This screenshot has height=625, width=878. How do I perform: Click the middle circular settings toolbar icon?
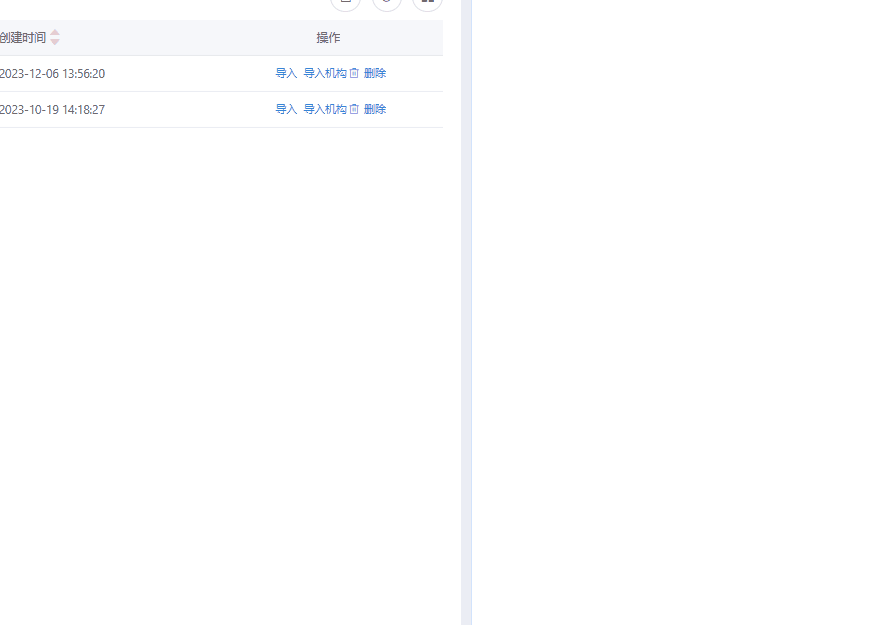tap(386, 4)
